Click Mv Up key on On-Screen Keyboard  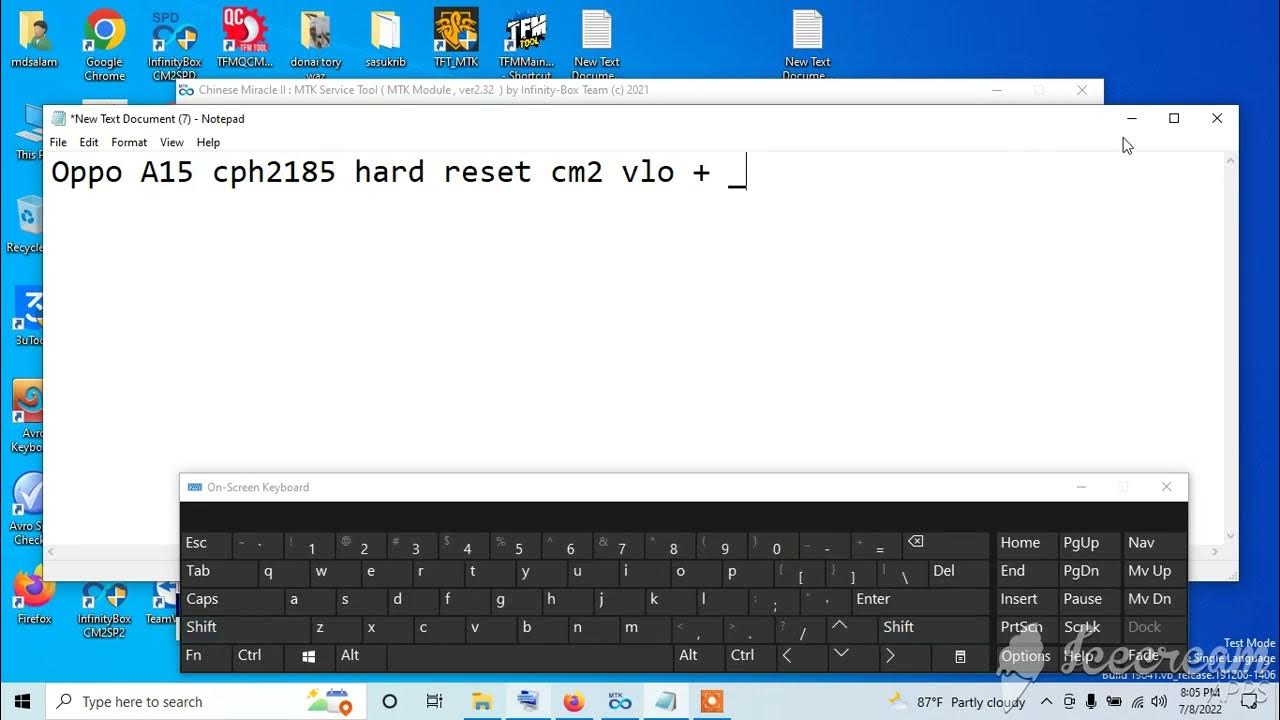coord(1154,572)
